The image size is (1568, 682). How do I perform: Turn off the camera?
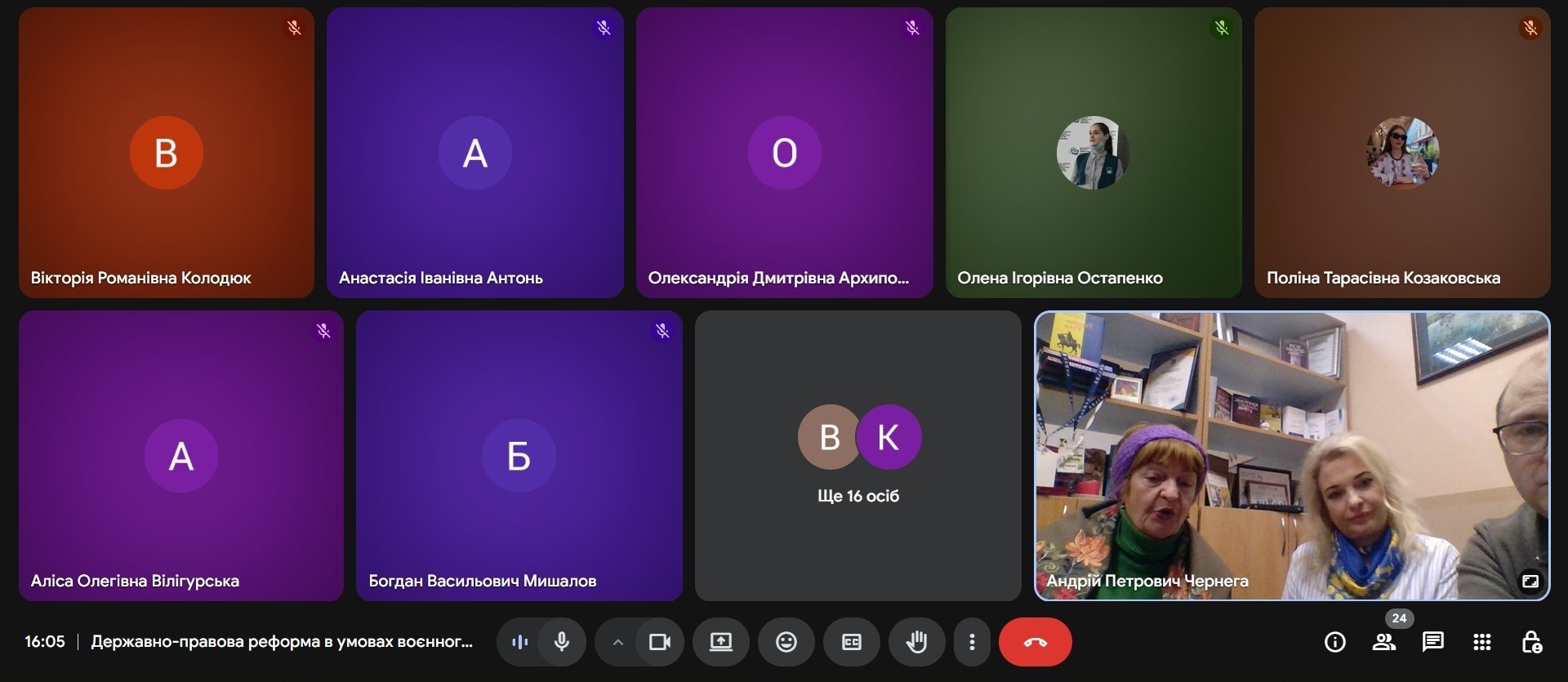point(659,642)
